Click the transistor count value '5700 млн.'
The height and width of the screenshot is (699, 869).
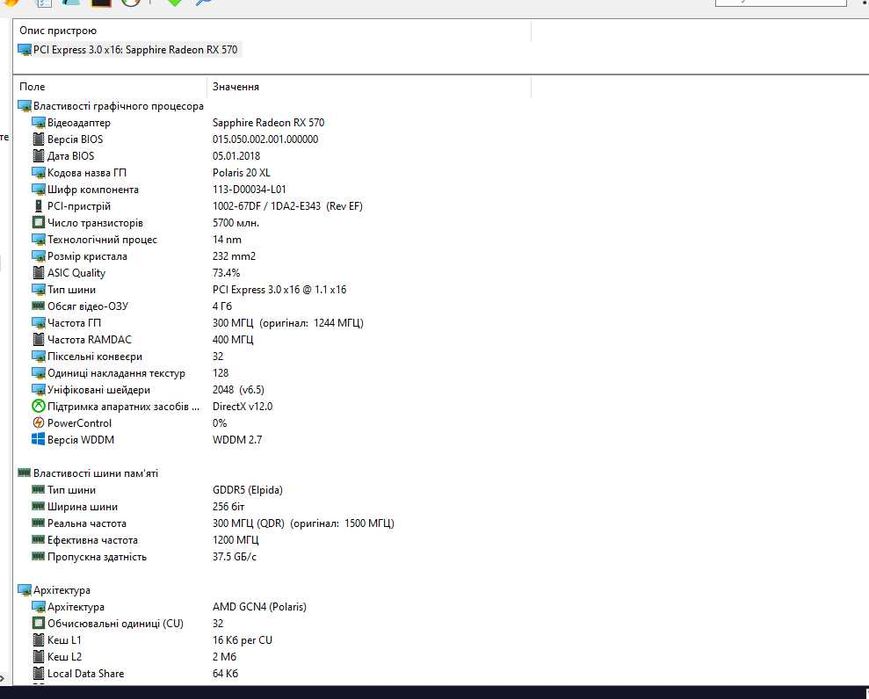[x=236, y=222]
